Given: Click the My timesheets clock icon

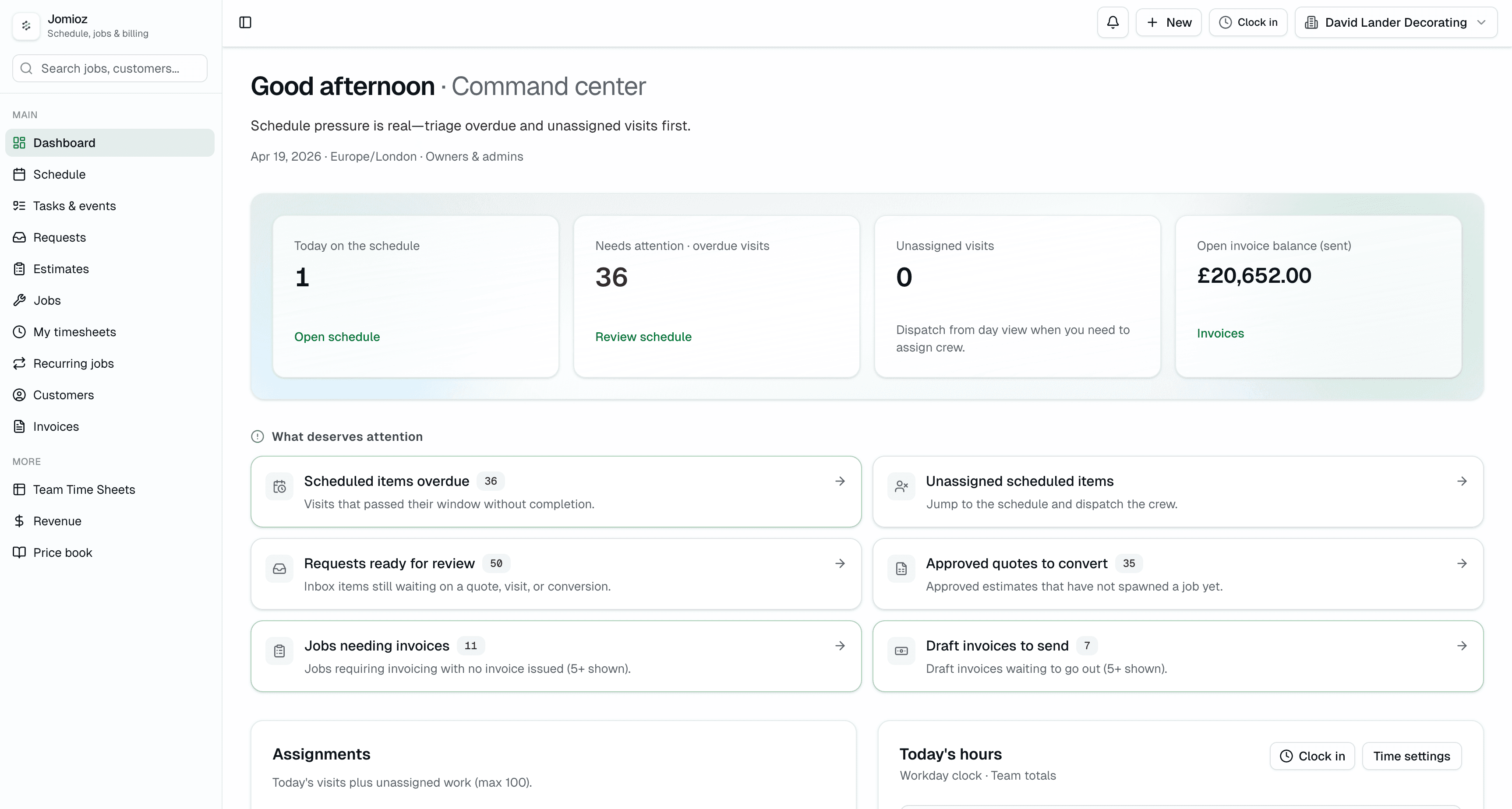Looking at the screenshot, I should click(x=19, y=332).
